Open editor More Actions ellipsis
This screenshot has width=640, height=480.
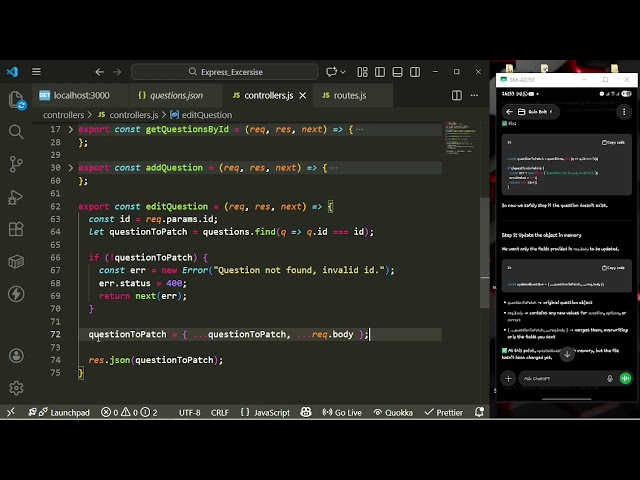point(474,96)
